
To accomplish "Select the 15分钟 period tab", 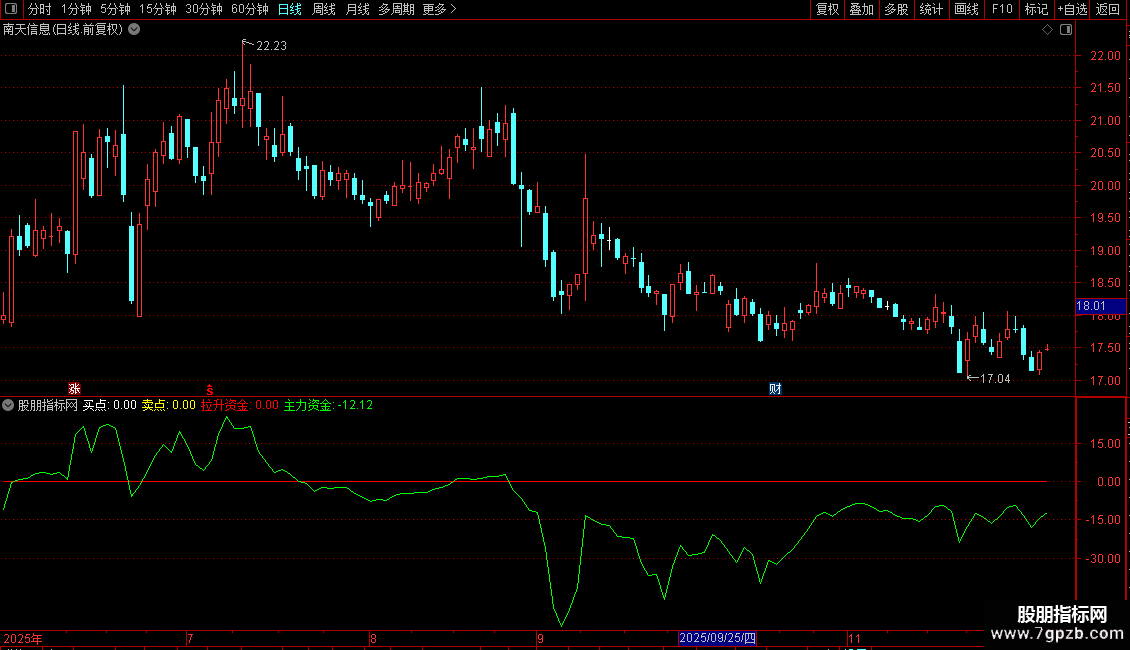I will 158,9.
